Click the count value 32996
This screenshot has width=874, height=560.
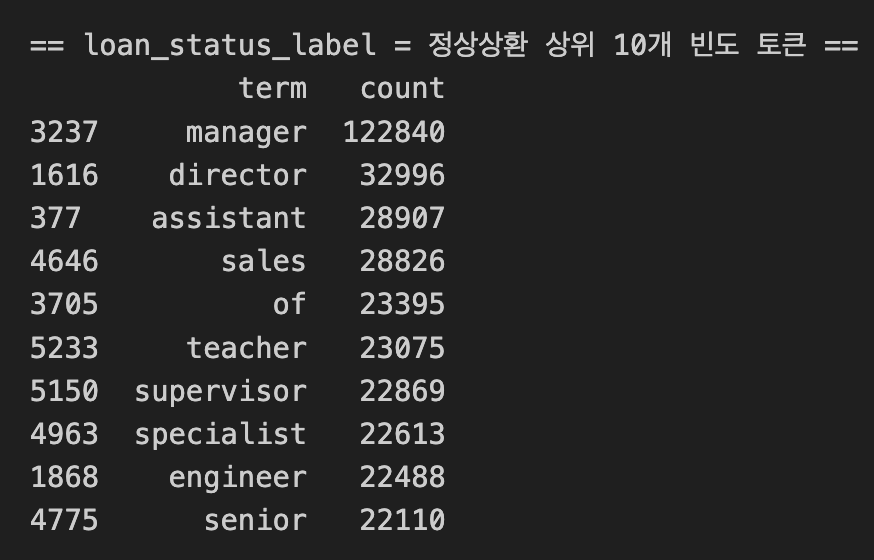pyautogui.click(x=402, y=175)
